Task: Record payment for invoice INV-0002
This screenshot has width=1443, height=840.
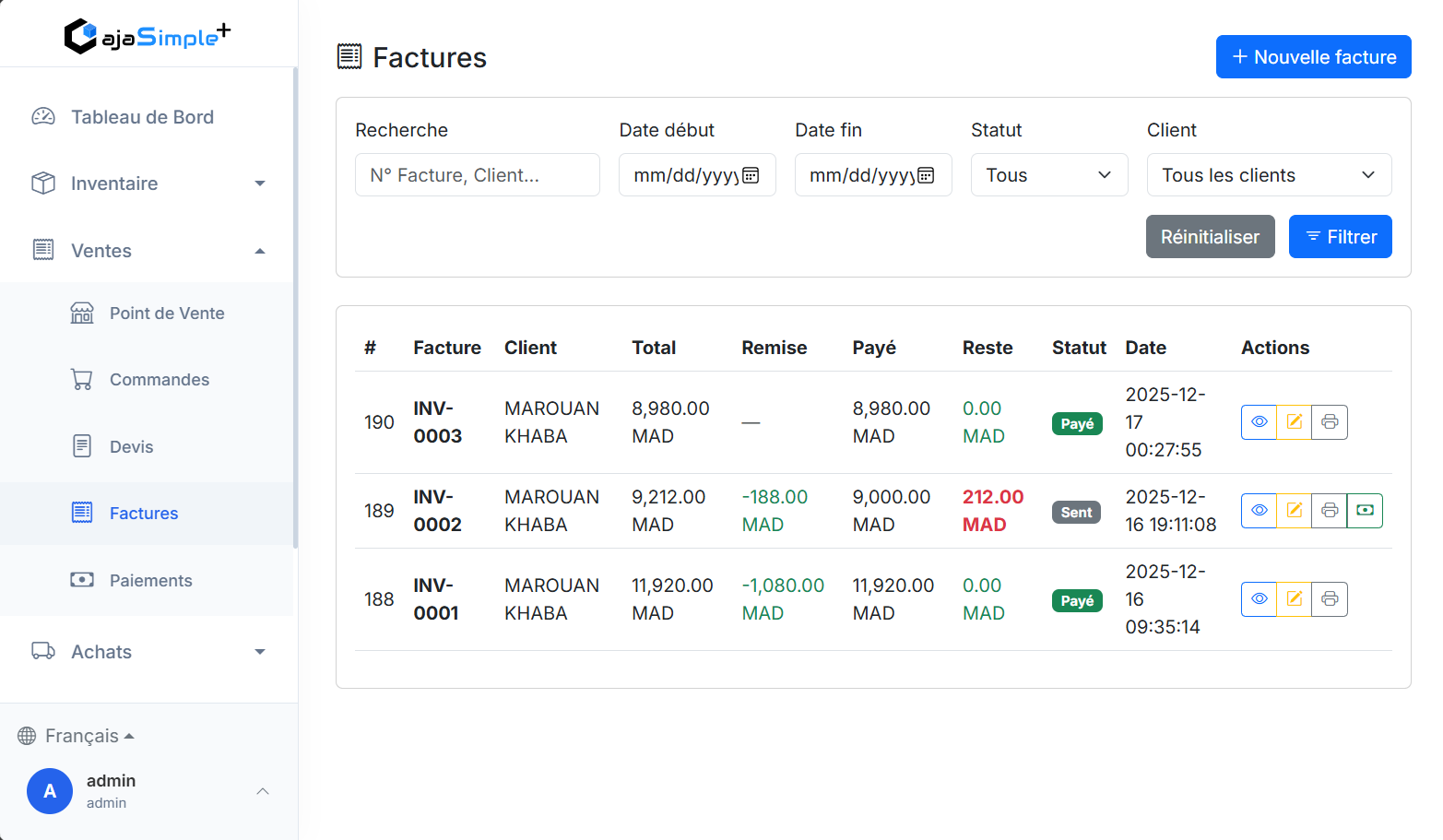Action: click(x=1365, y=511)
